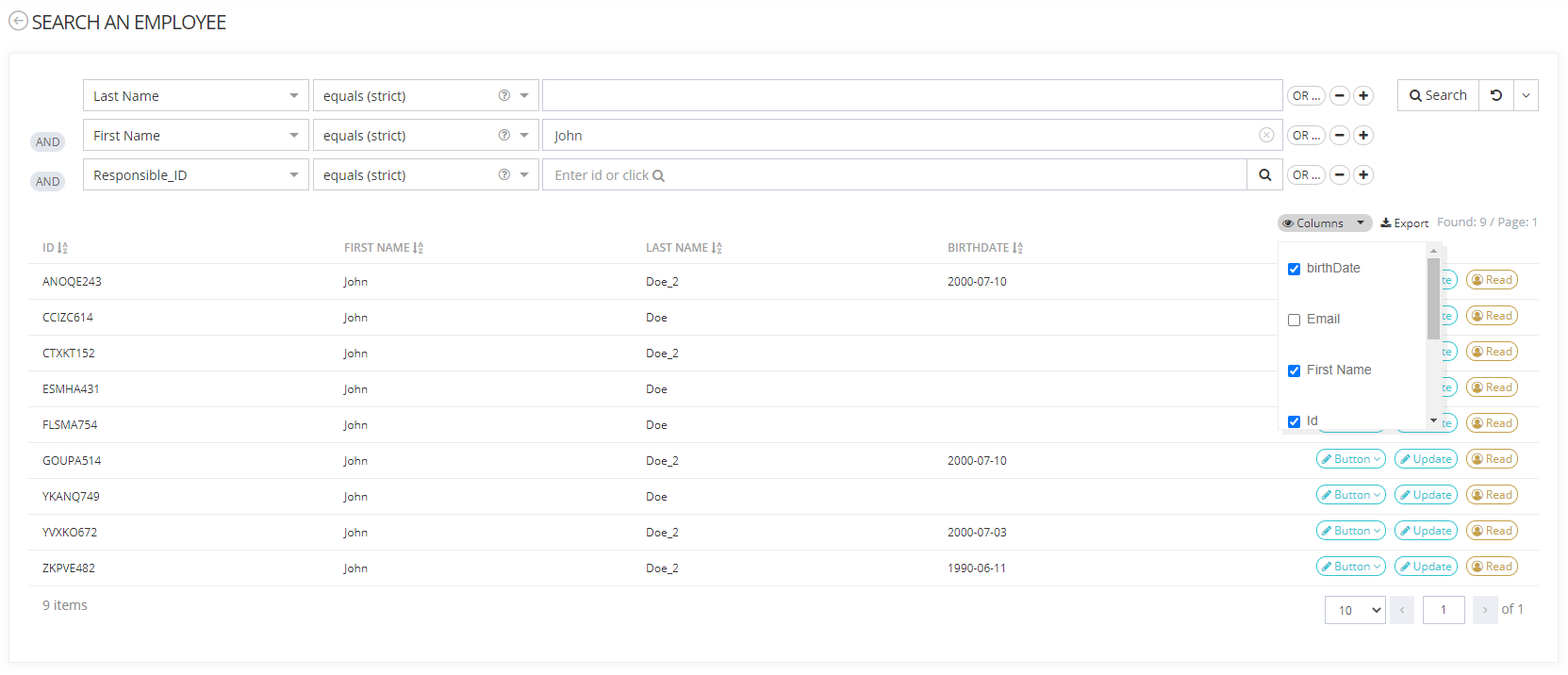Click the help icon in First Name operator

504,136
